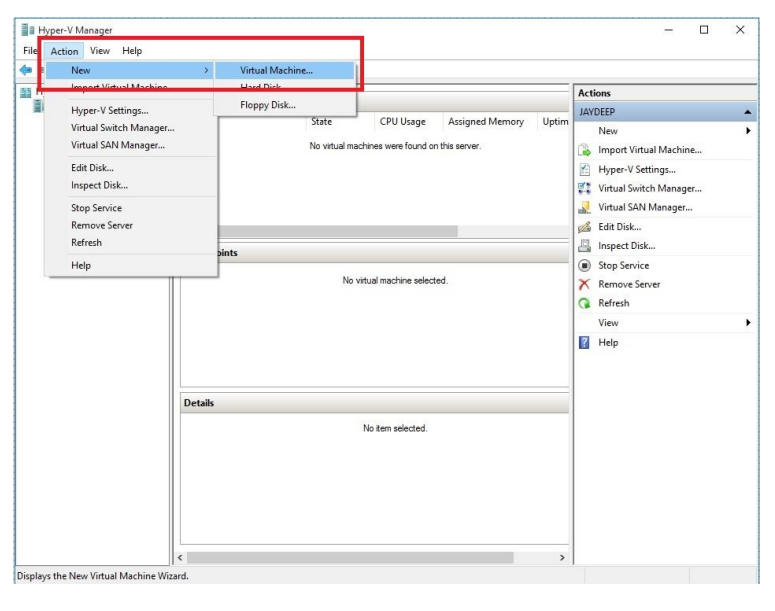Click Refresh link in Actions pane
This screenshot has width=775, height=611.
614,303
